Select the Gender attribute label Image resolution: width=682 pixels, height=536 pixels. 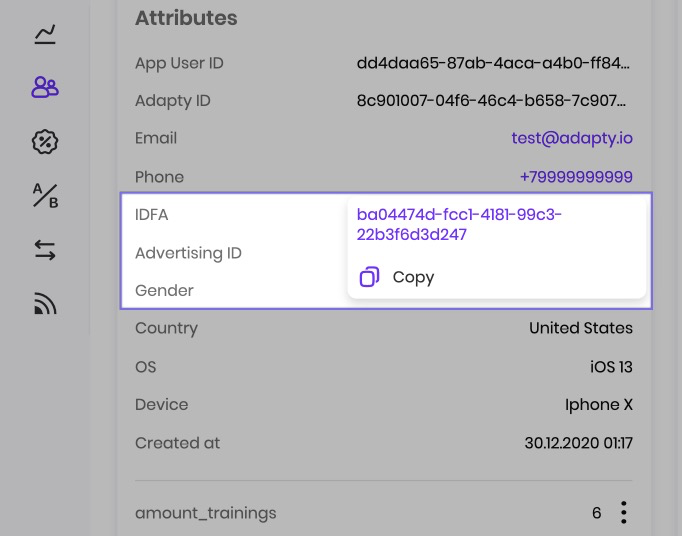point(164,291)
